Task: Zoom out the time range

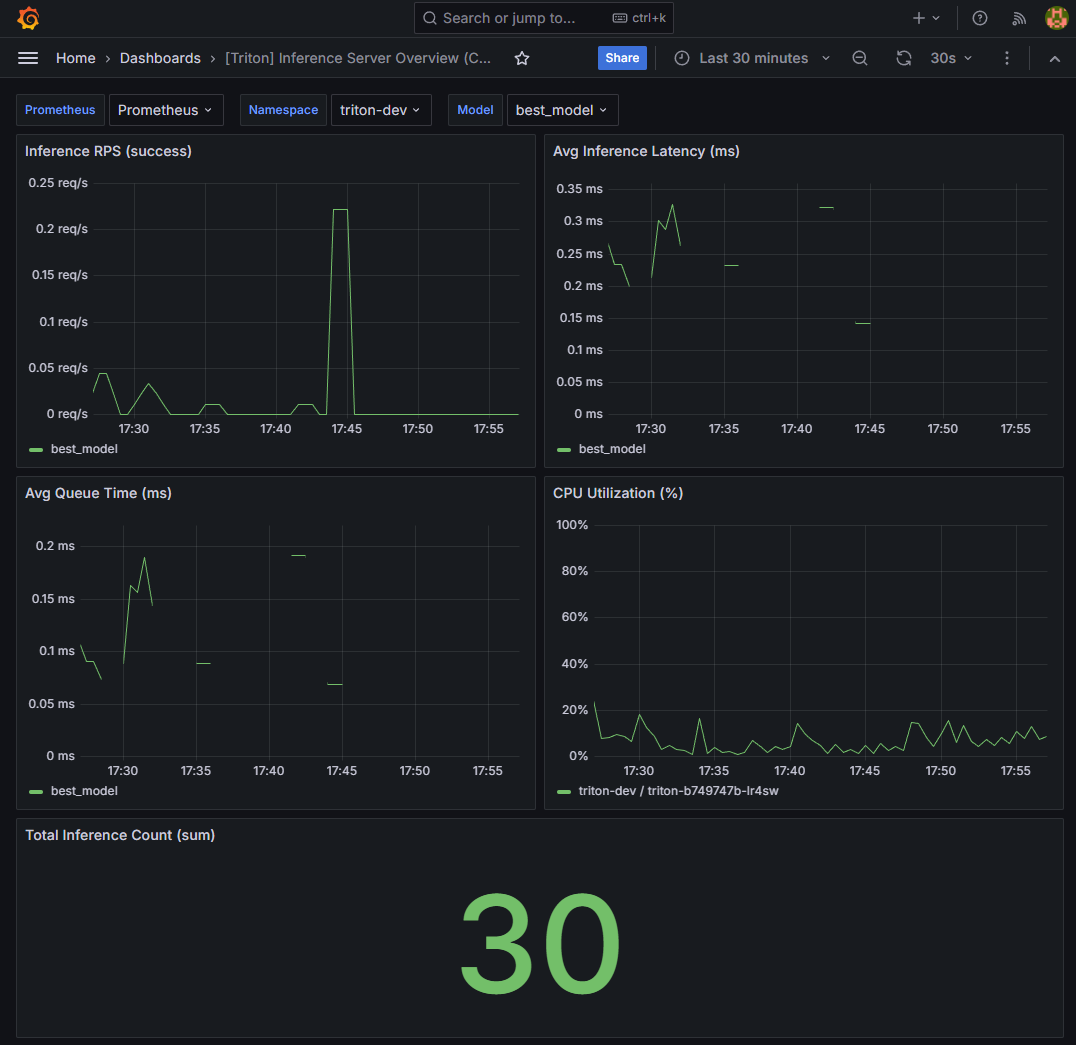Action: (x=860, y=58)
